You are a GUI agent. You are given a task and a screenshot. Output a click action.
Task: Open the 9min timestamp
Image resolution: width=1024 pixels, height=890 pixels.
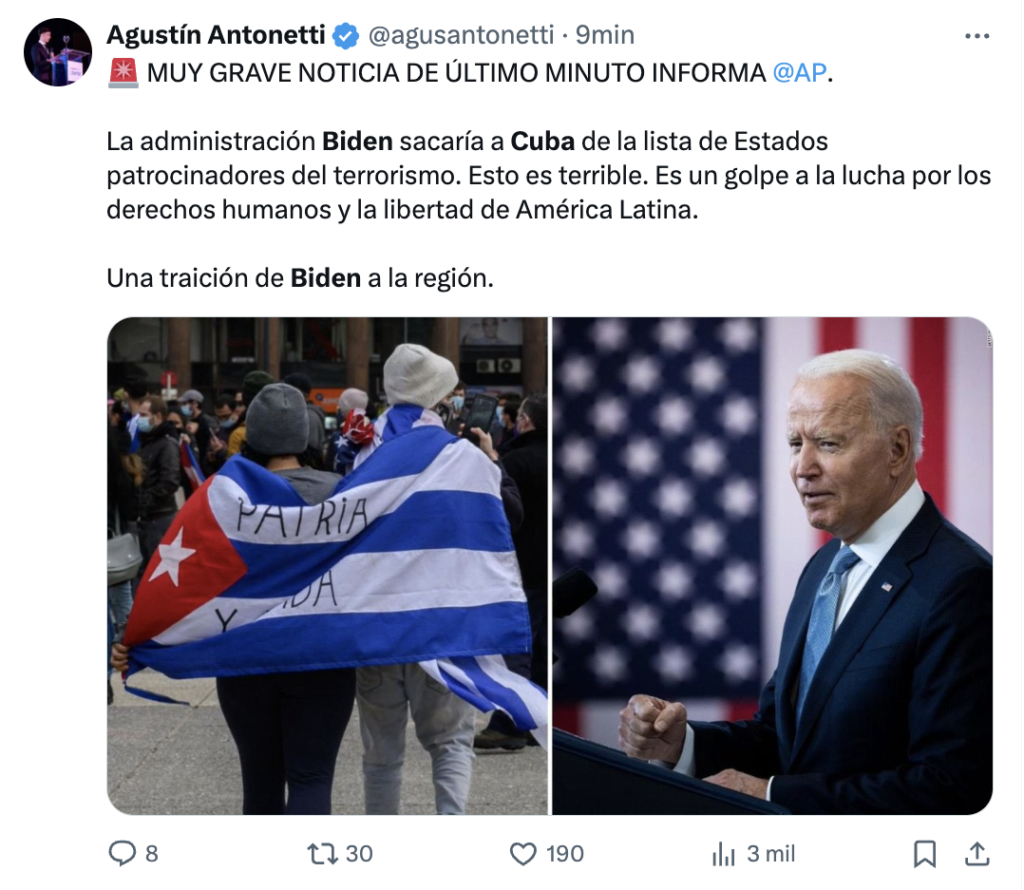[x=605, y=35]
